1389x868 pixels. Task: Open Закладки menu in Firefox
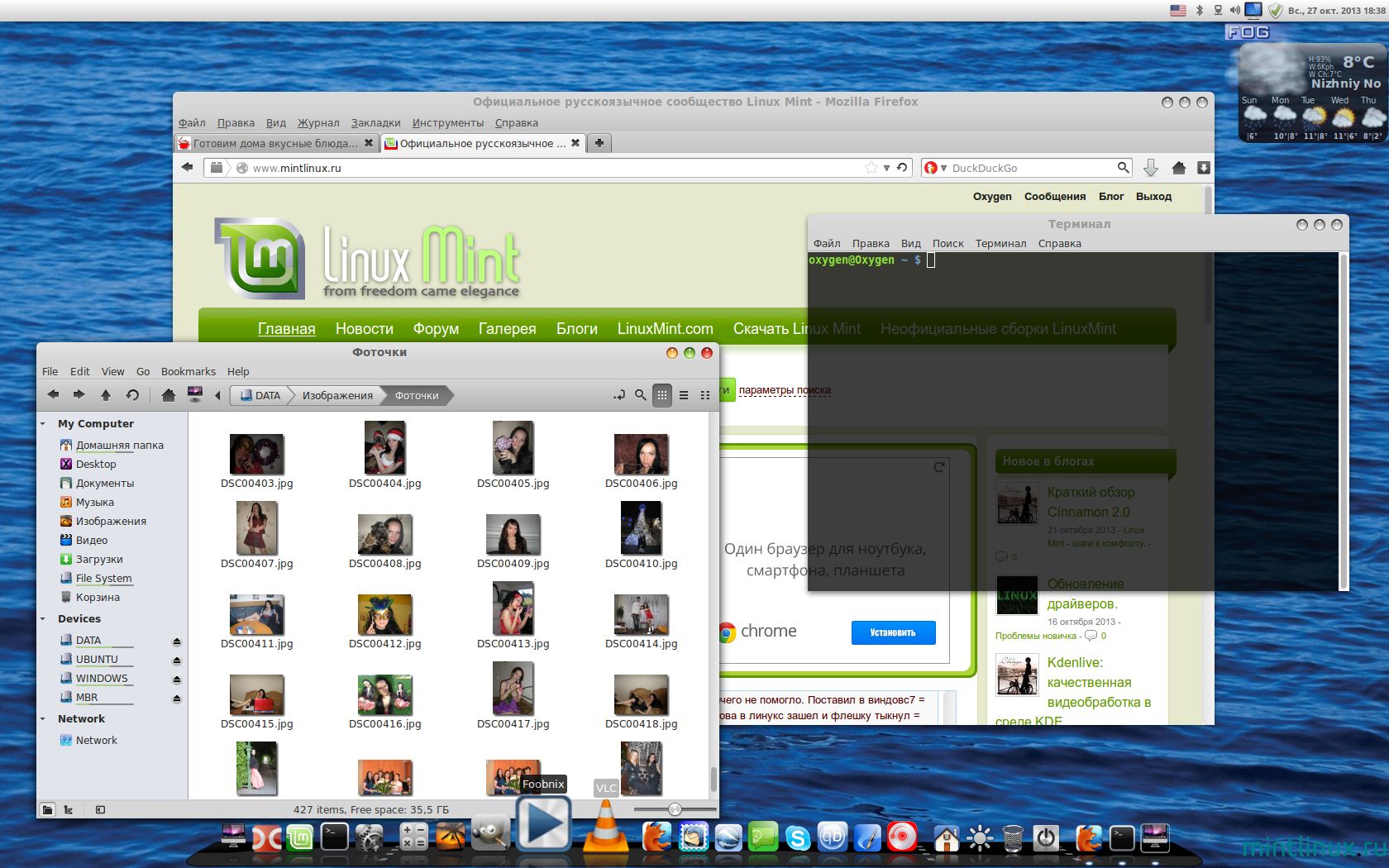point(376,122)
